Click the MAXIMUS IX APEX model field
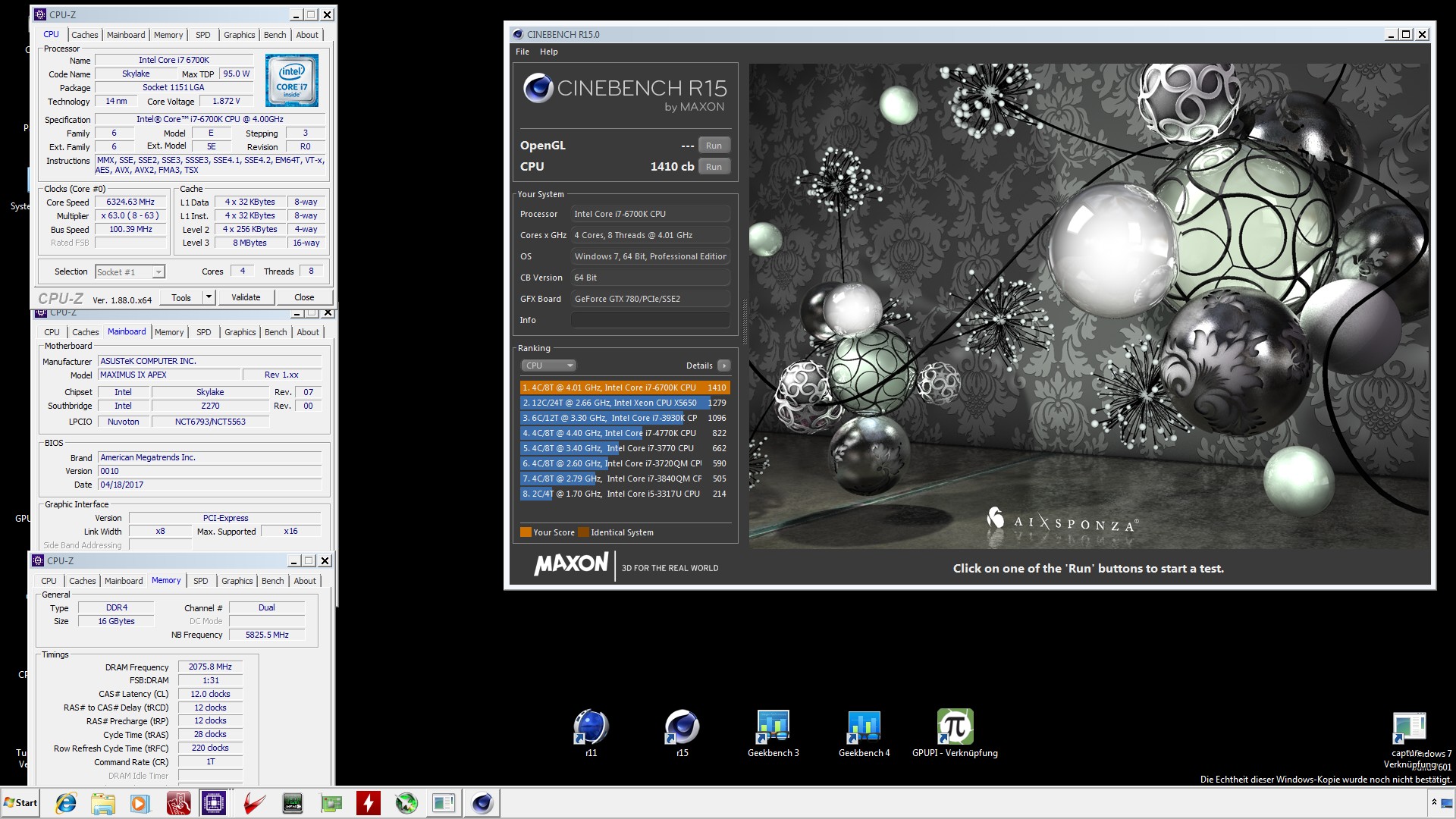Screen dimensions: 1456x819 point(168,375)
